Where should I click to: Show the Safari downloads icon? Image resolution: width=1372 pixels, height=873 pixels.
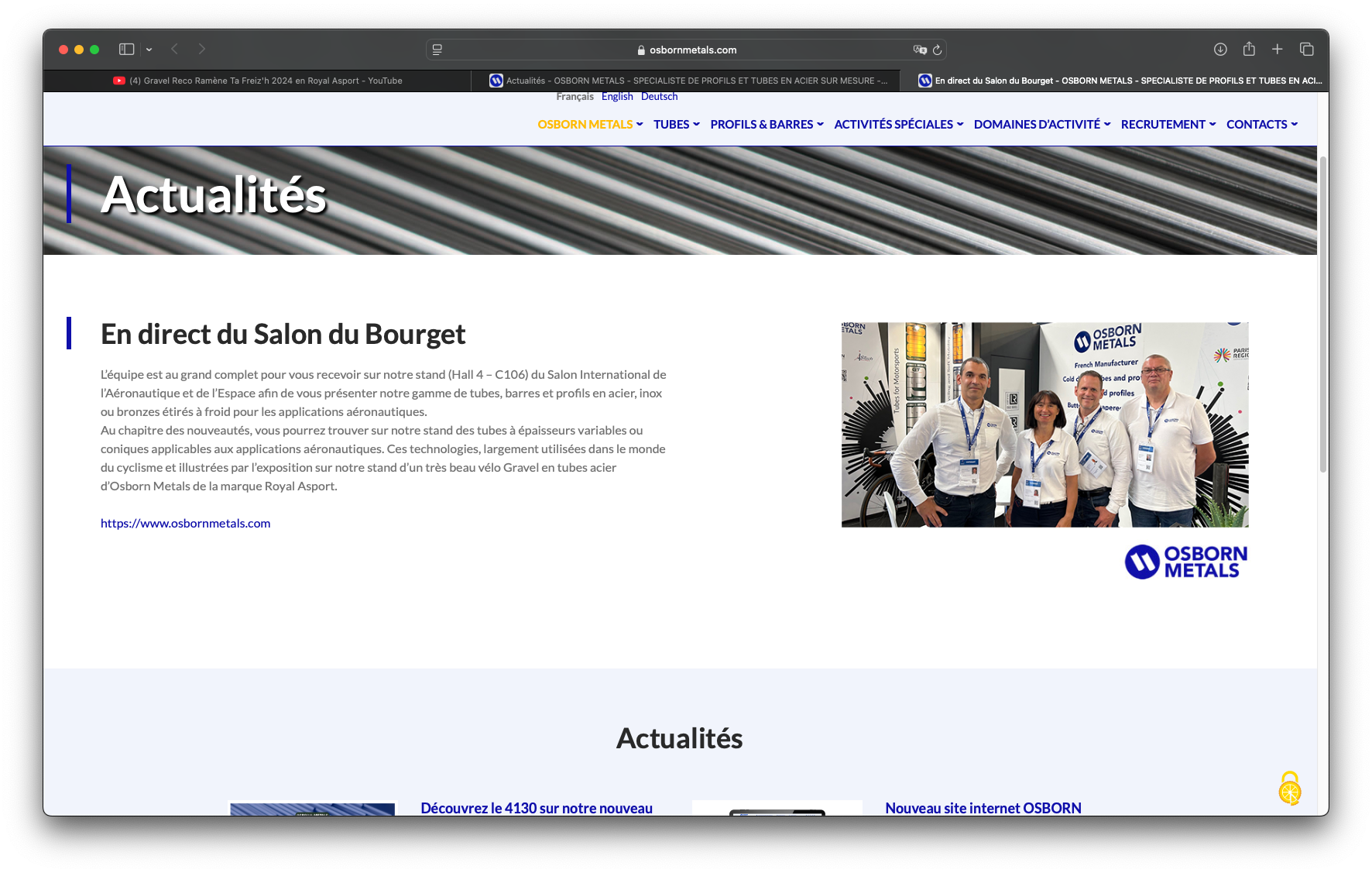coord(1220,49)
